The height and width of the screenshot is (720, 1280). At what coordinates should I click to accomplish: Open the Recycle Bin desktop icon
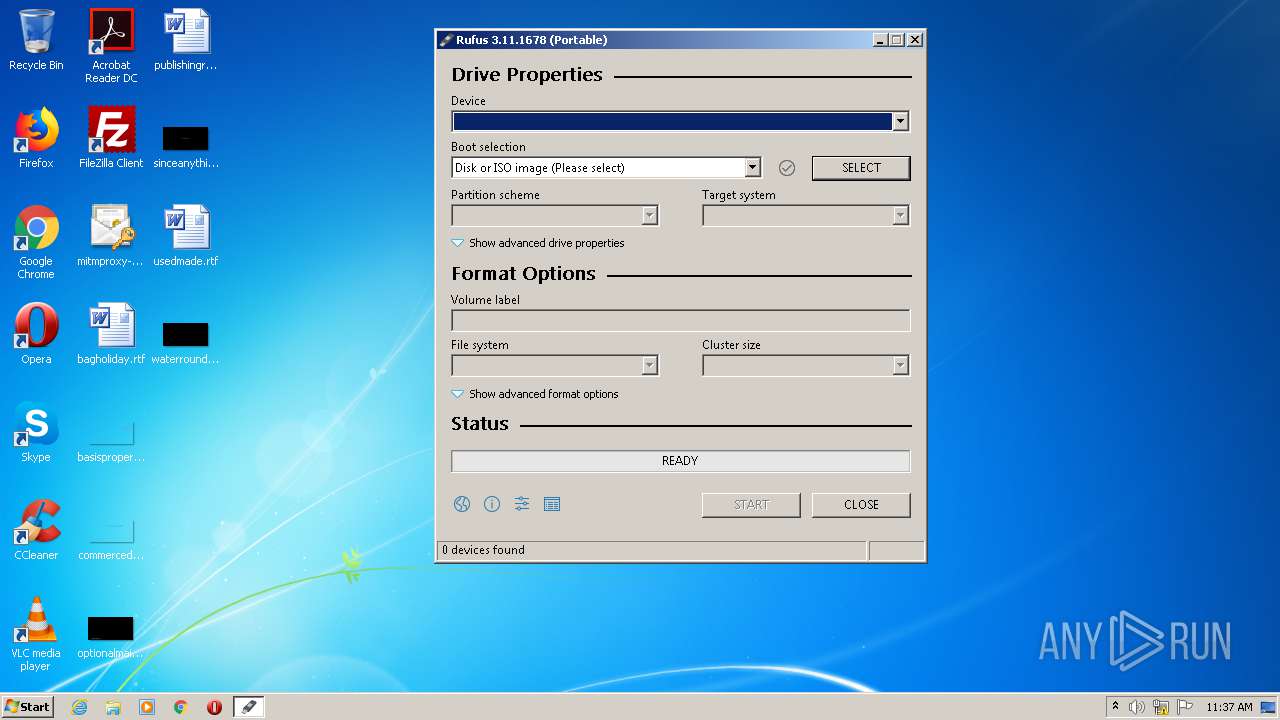[36, 40]
